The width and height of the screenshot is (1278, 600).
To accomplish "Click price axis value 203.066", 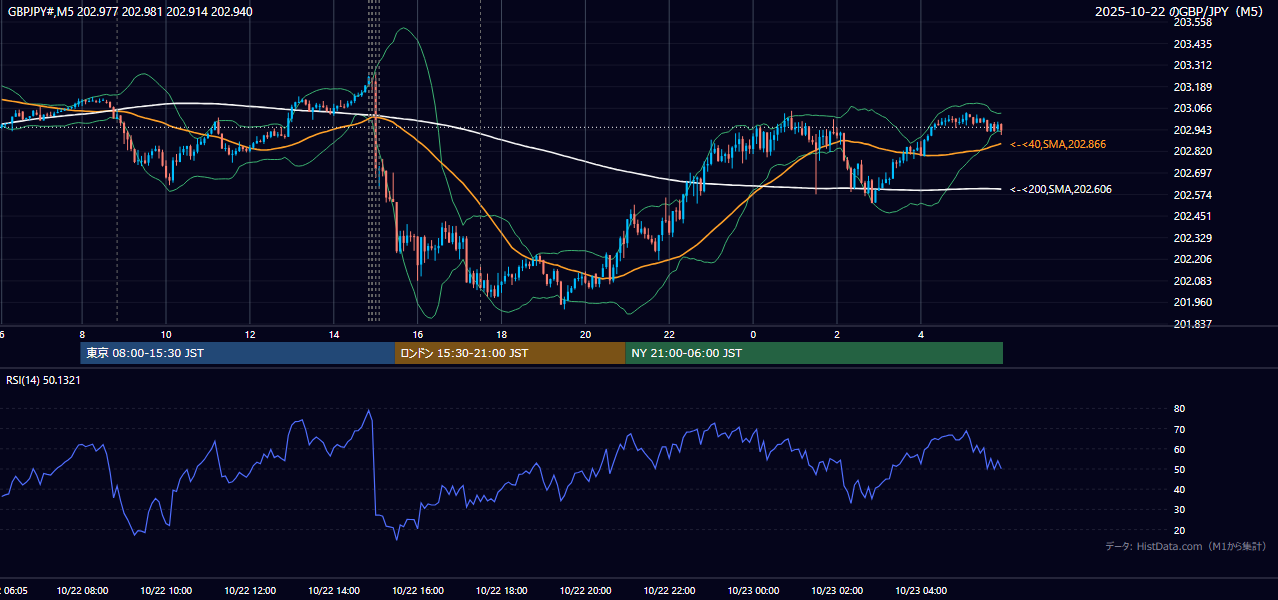I will [x=1192, y=108].
